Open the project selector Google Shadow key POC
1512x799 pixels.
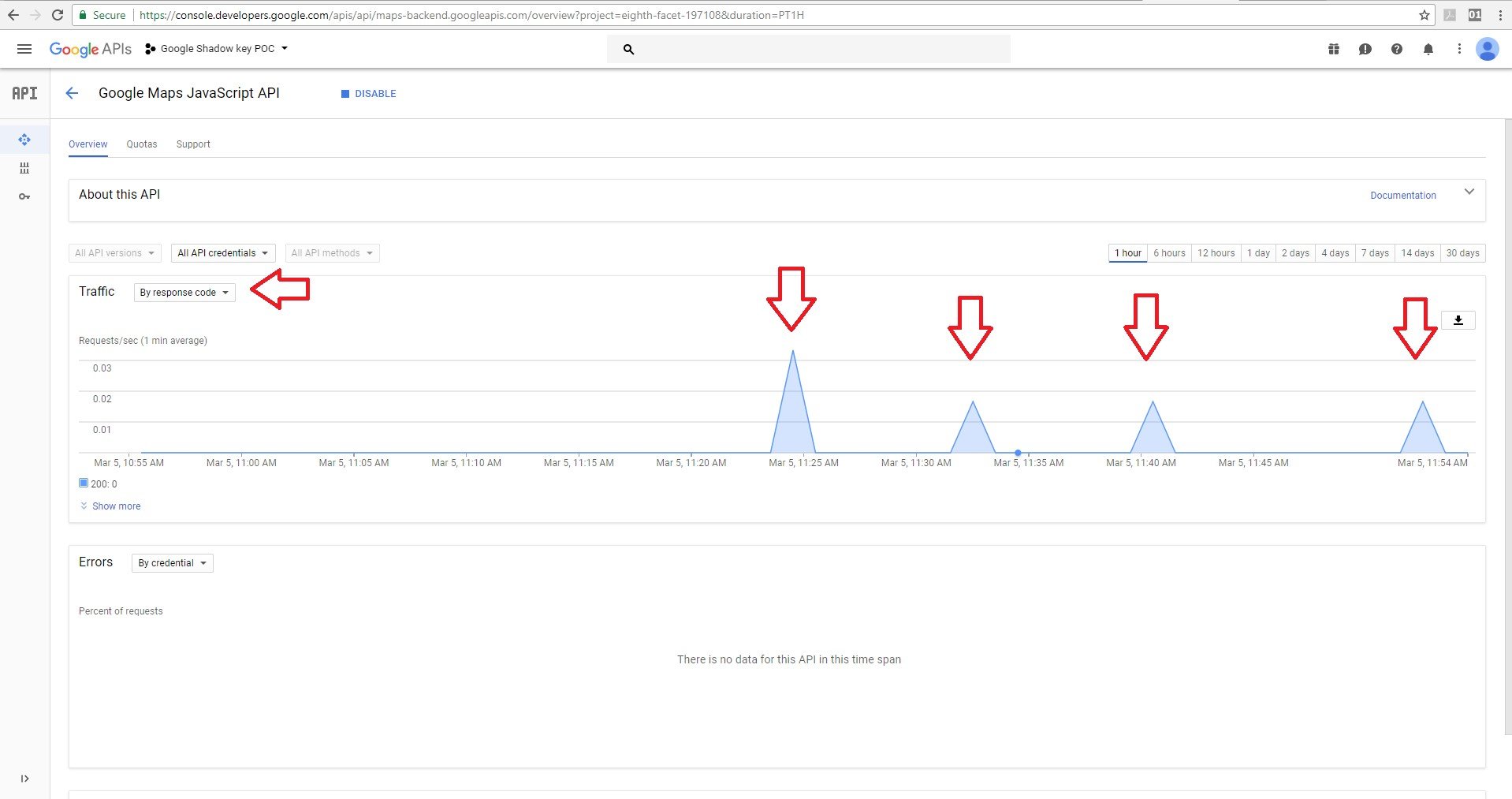point(217,49)
